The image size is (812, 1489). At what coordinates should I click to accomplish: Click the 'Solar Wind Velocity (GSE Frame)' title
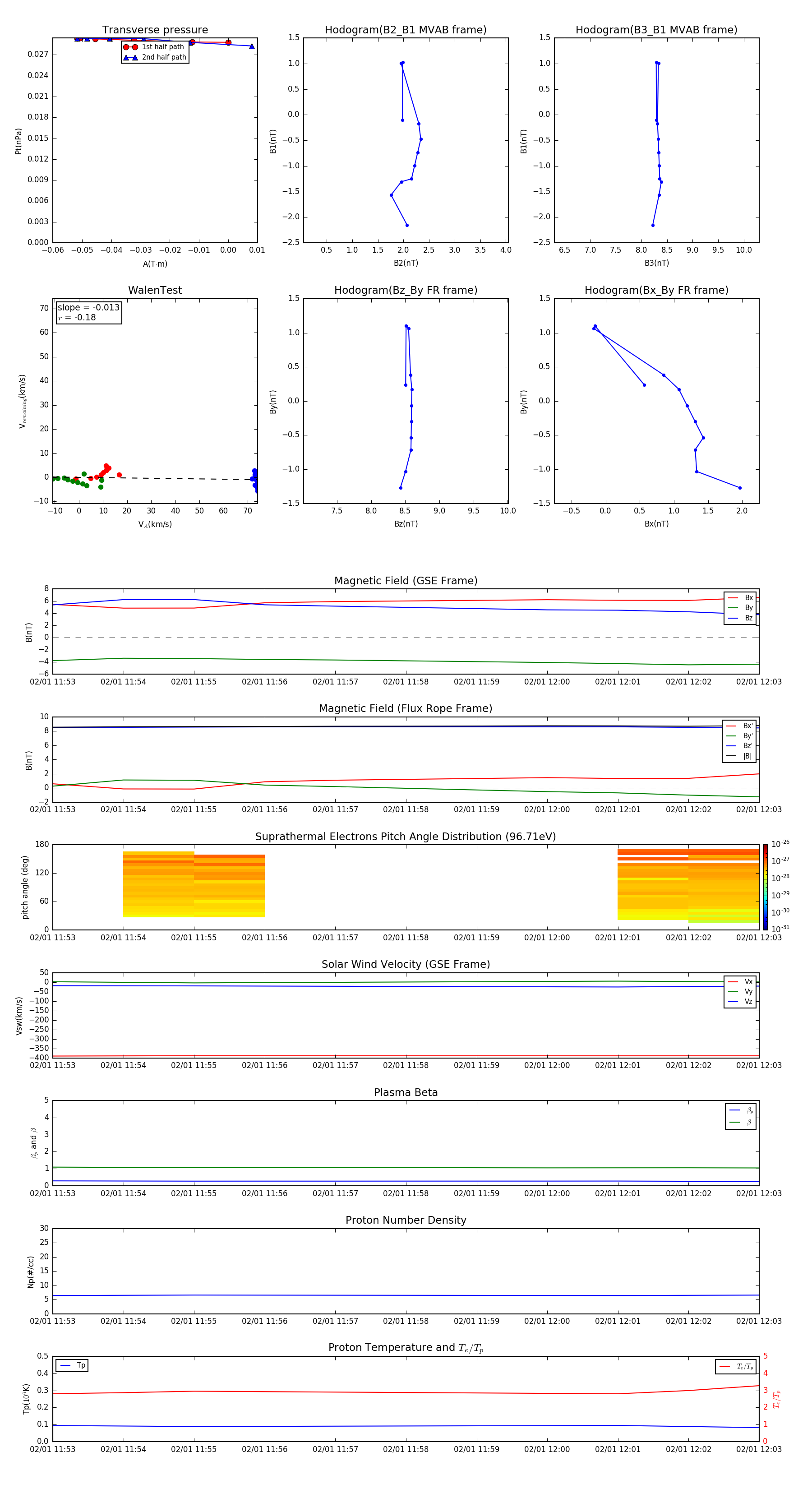[x=406, y=964]
